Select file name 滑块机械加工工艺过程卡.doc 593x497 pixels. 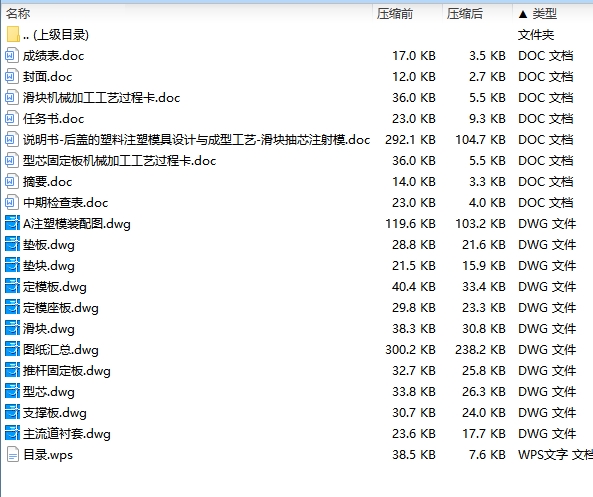click(x=101, y=98)
